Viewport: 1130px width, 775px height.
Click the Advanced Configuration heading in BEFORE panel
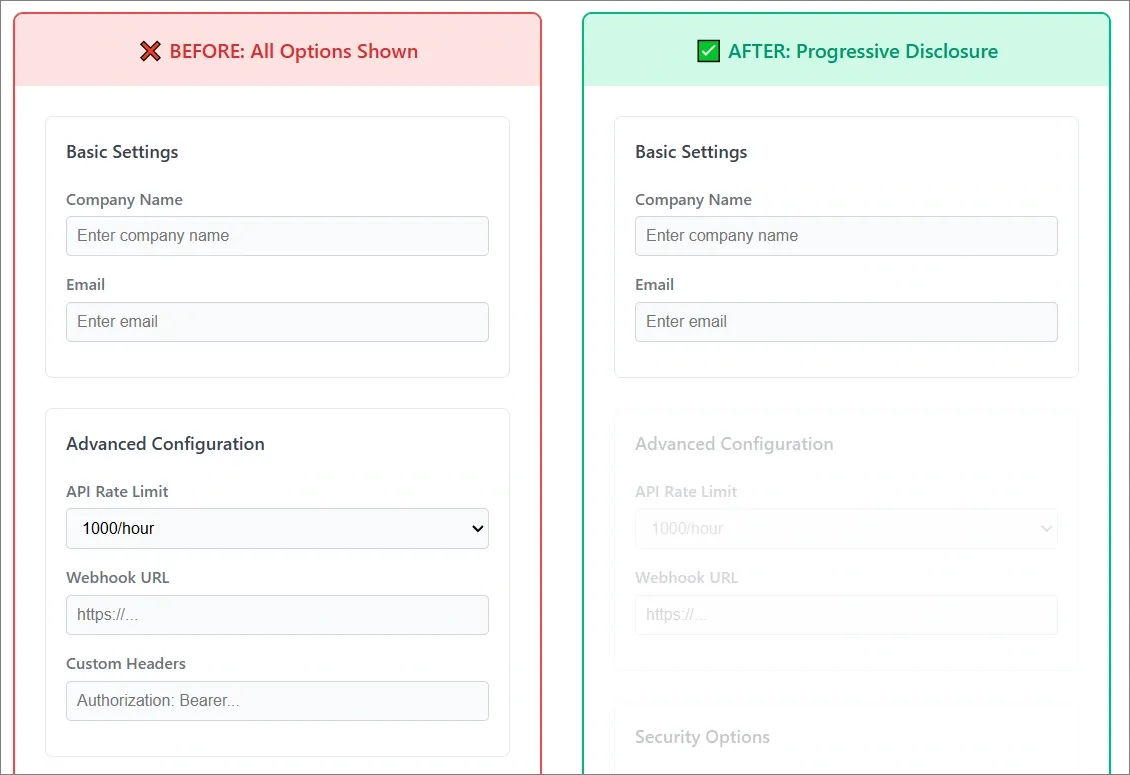coord(165,444)
